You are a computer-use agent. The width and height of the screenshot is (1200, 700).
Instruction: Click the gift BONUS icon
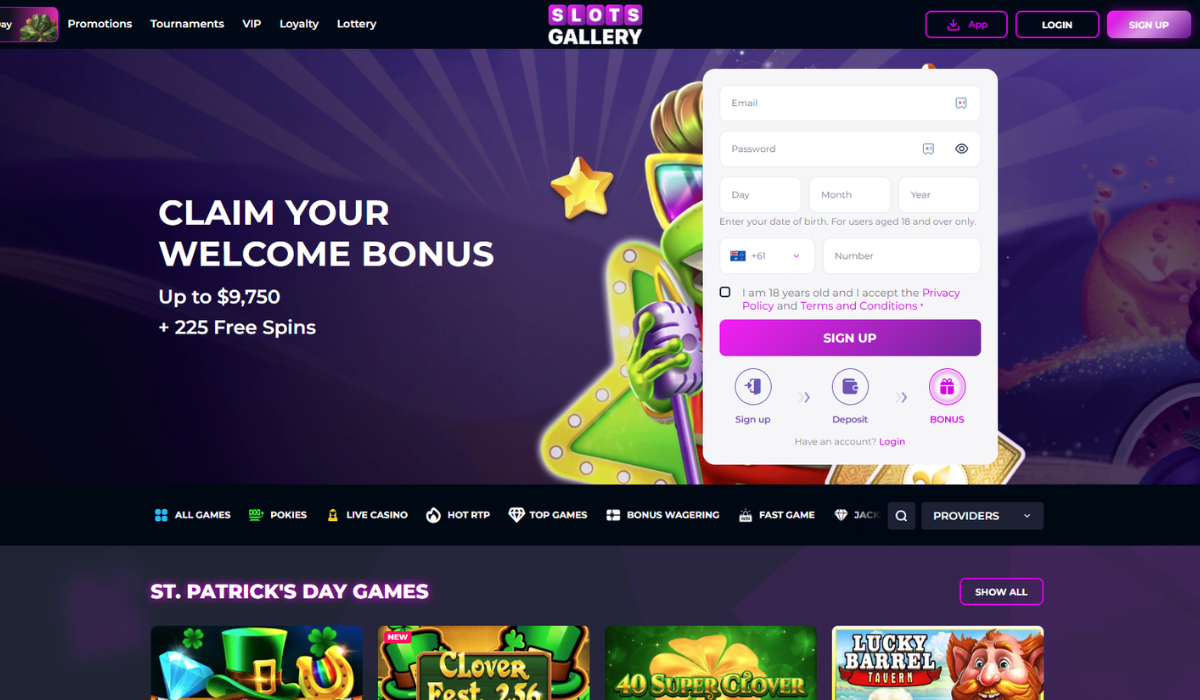click(947, 387)
